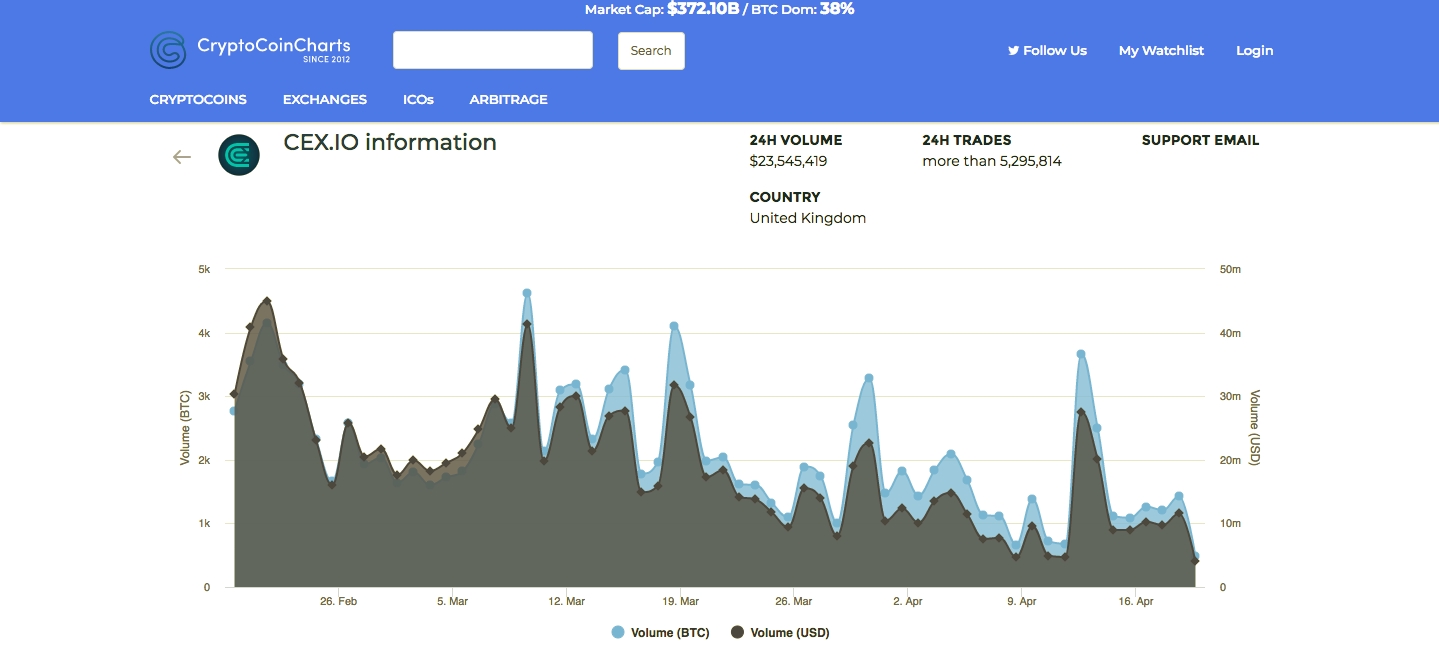1439x659 pixels.
Task: Click the 16. Apr axis label
Action: pos(1136,602)
